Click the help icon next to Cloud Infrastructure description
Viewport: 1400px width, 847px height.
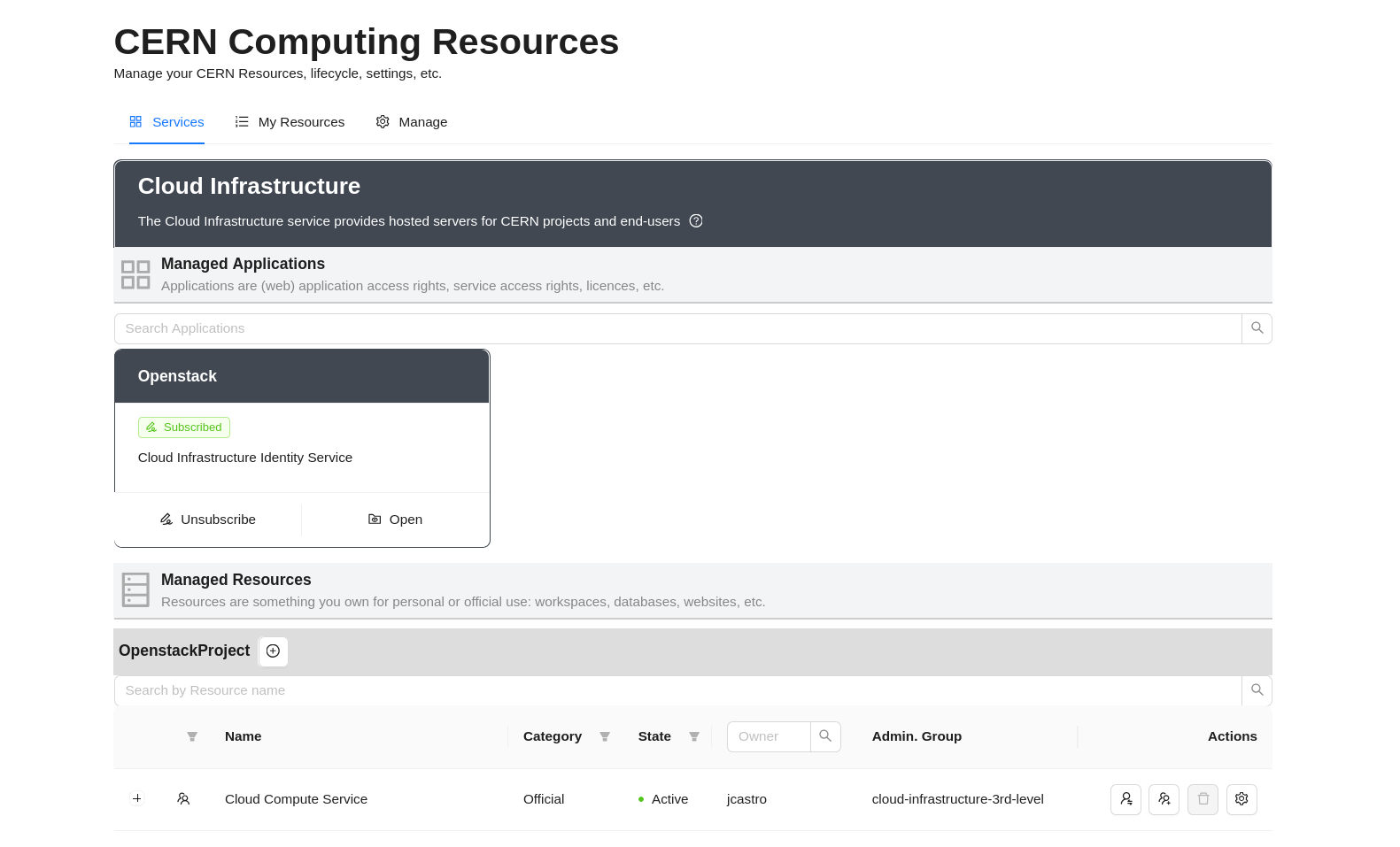pos(696,221)
